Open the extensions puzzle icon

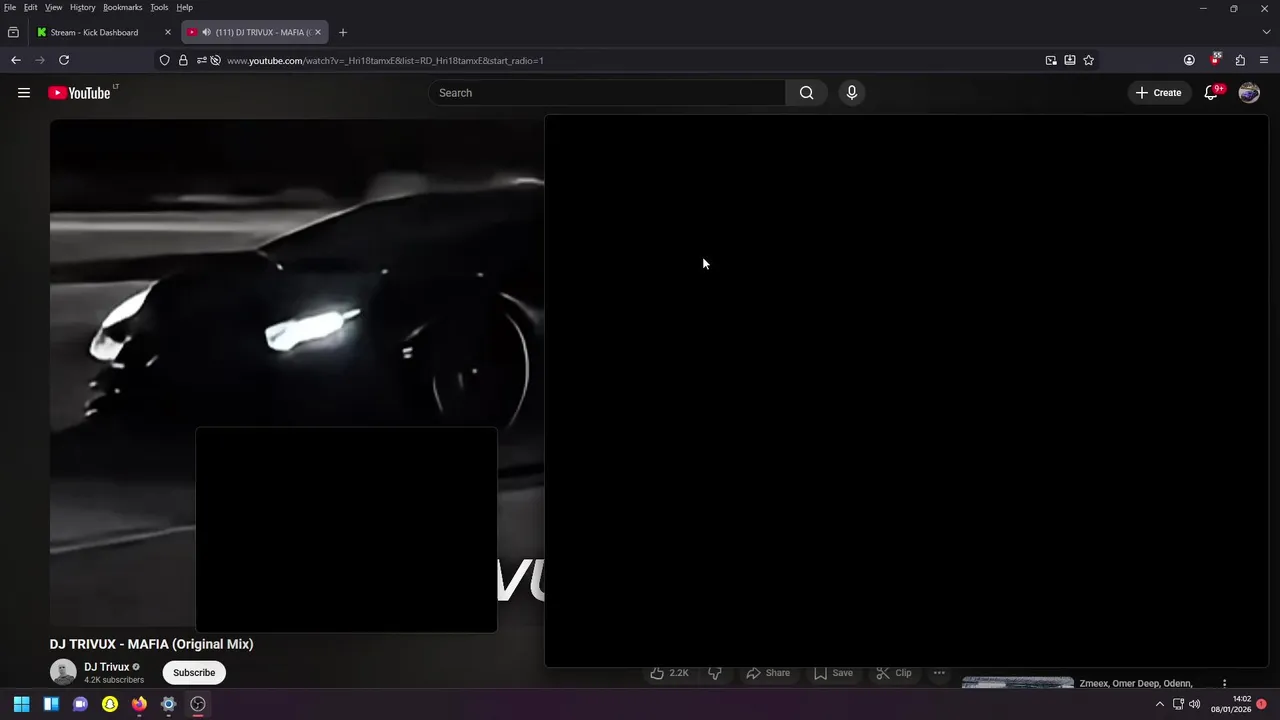click(1240, 60)
